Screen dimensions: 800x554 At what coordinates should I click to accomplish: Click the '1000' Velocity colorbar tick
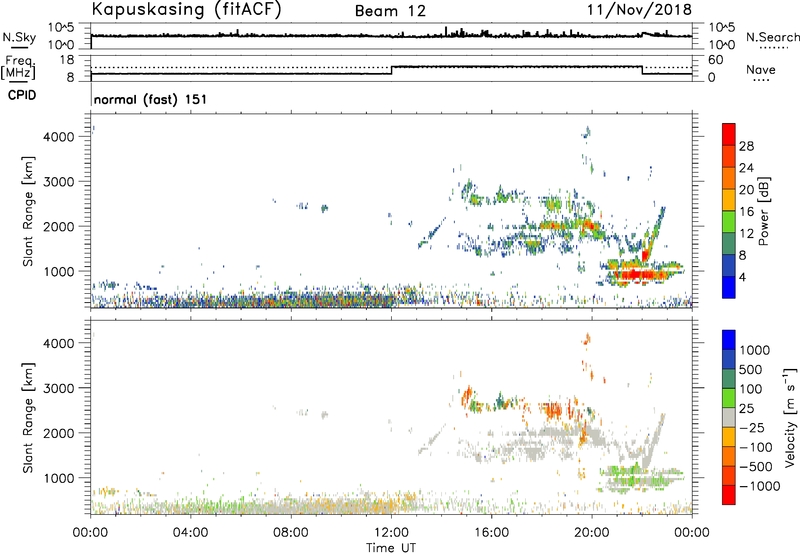pos(755,350)
